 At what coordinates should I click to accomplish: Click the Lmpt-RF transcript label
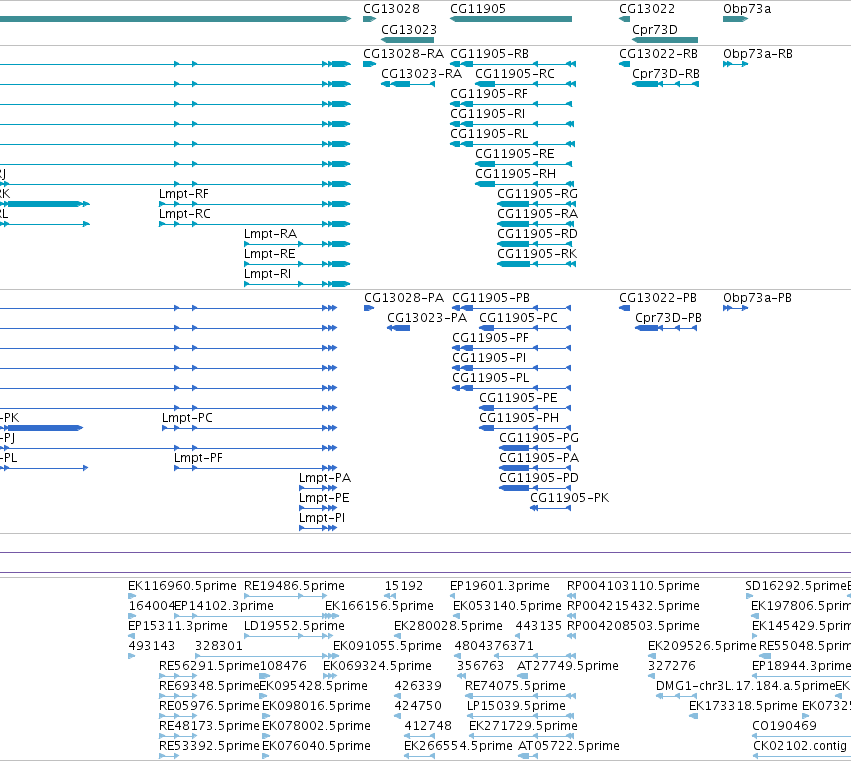pyautogui.click(x=183, y=194)
